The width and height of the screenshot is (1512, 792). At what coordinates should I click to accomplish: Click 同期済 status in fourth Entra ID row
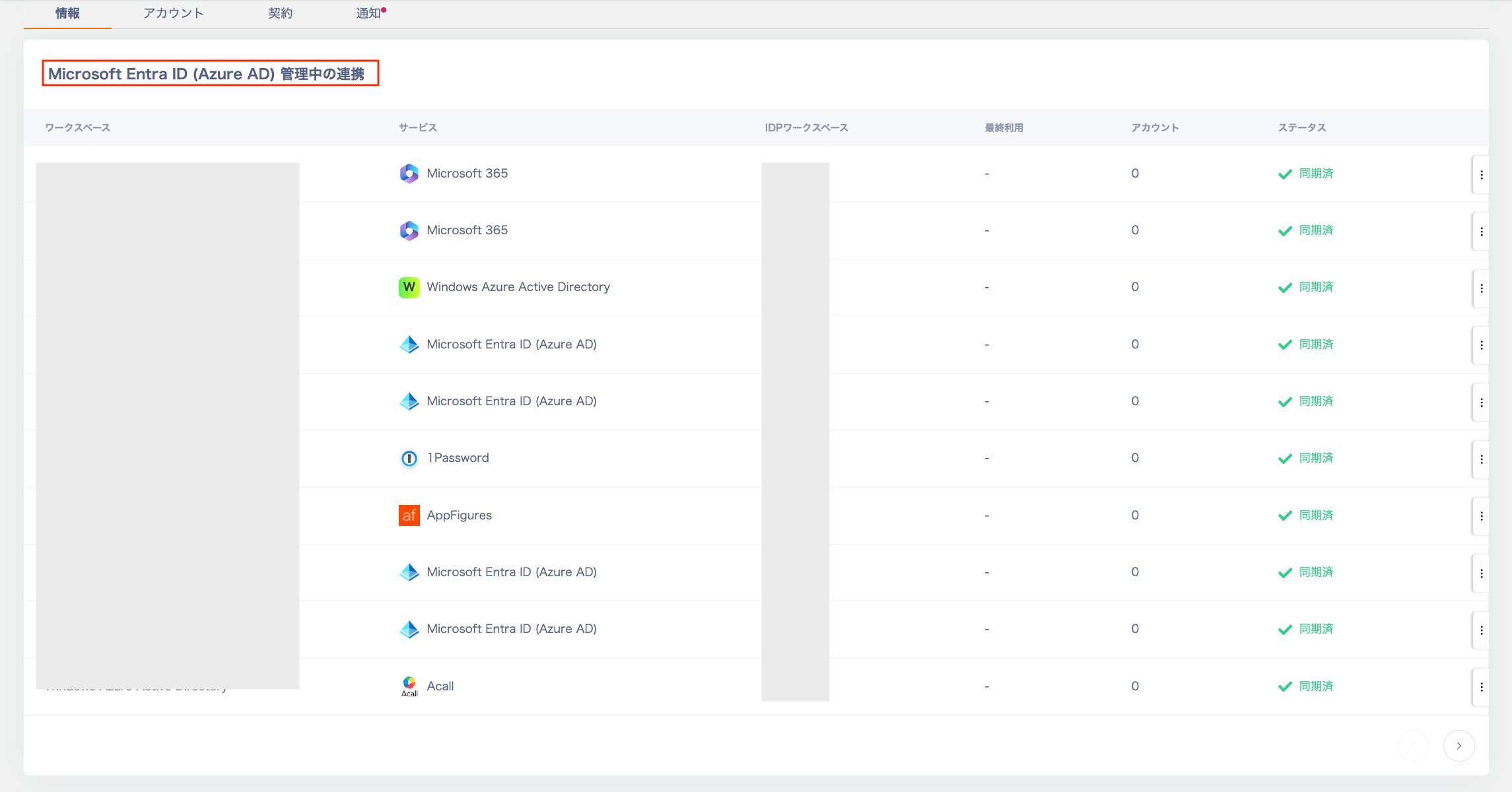[1317, 628]
